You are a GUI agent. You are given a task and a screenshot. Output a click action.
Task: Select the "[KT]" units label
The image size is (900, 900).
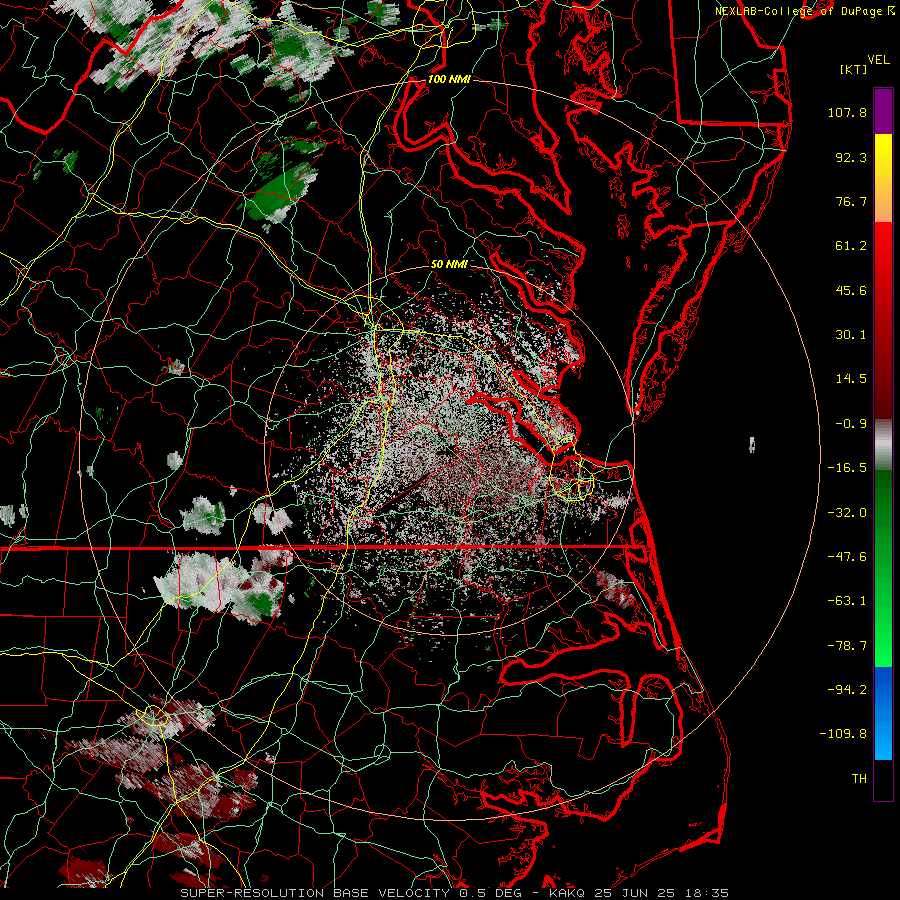point(854,69)
